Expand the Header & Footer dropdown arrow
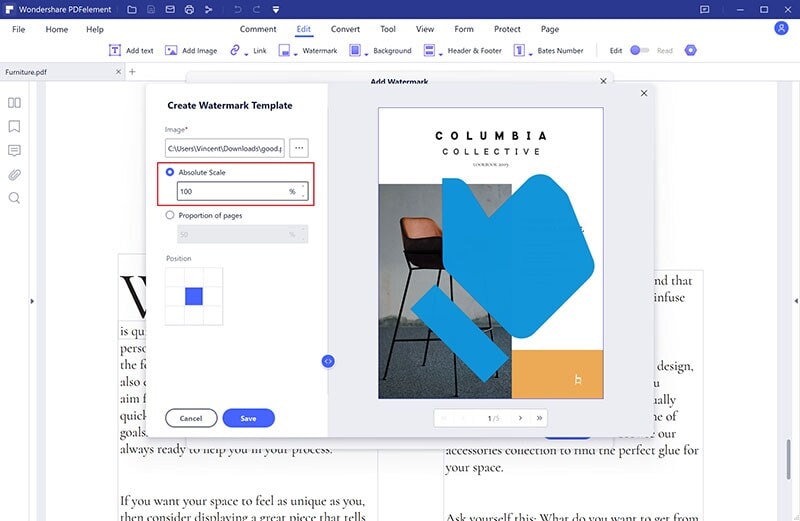Viewport: 800px width, 521px height. click(x=440, y=54)
